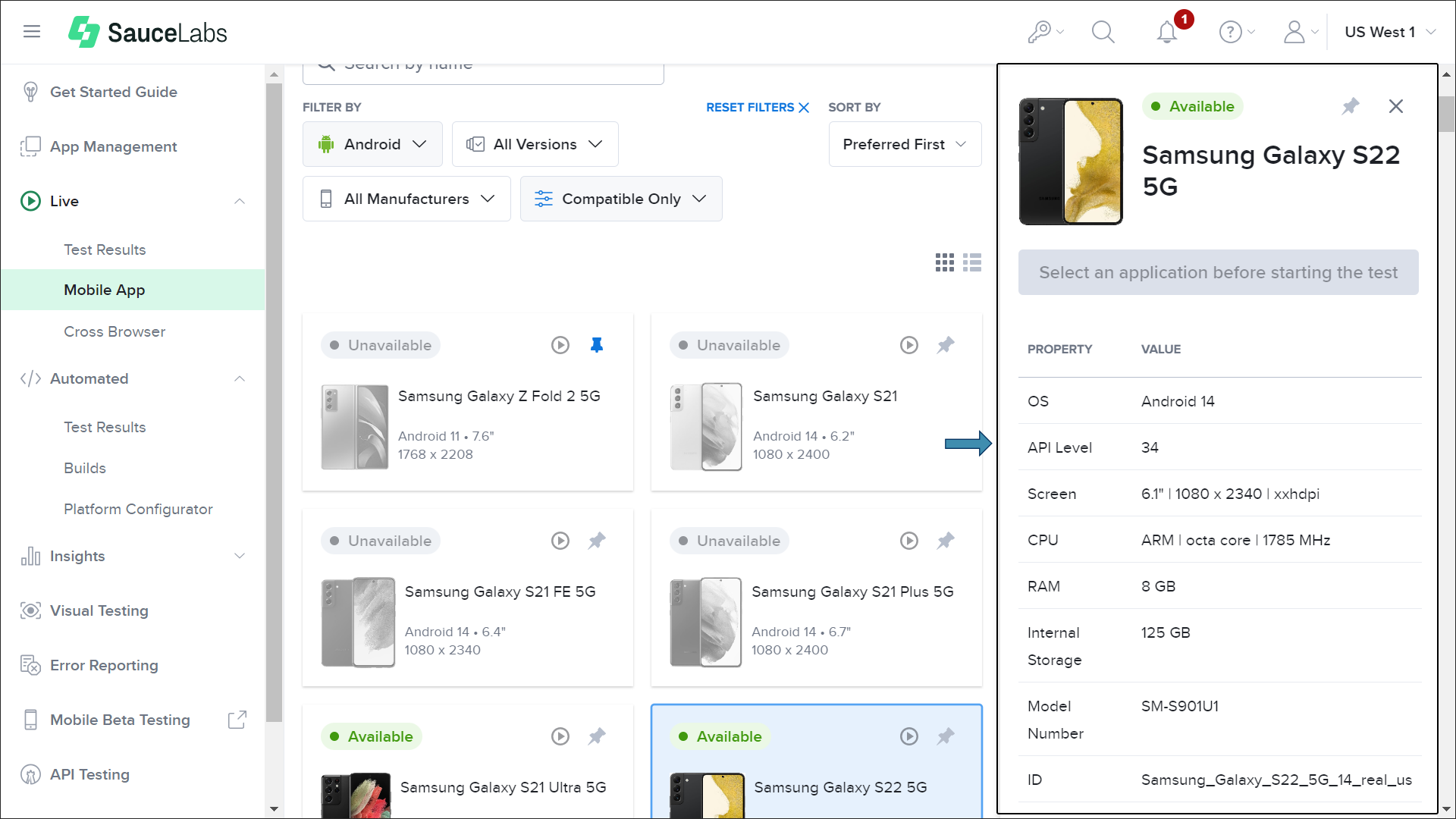Unpin Samsung Galaxy Z Fold 2 5G
Image resolution: width=1456 pixels, height=819 pixels.
point(597,345)
